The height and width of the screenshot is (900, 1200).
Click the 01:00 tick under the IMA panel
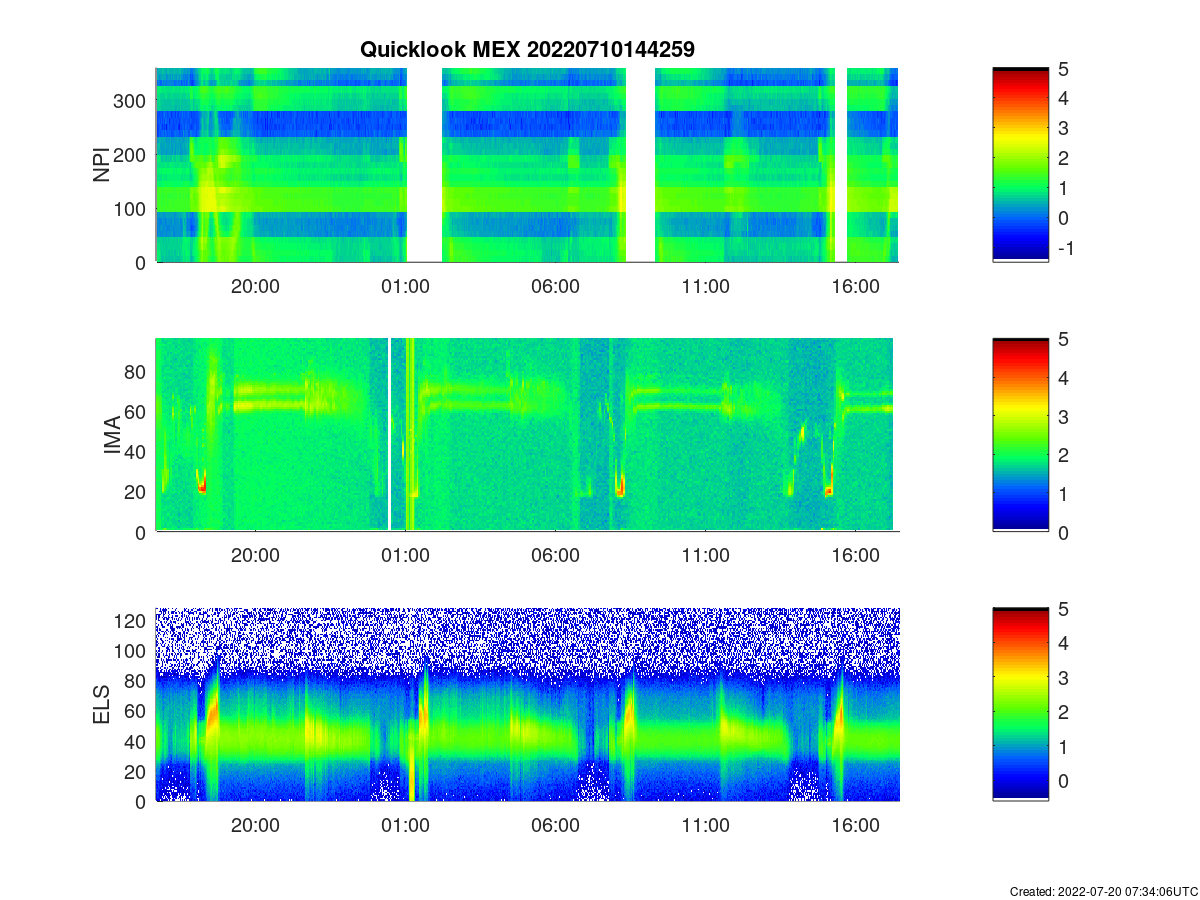[x=405, y=556]
